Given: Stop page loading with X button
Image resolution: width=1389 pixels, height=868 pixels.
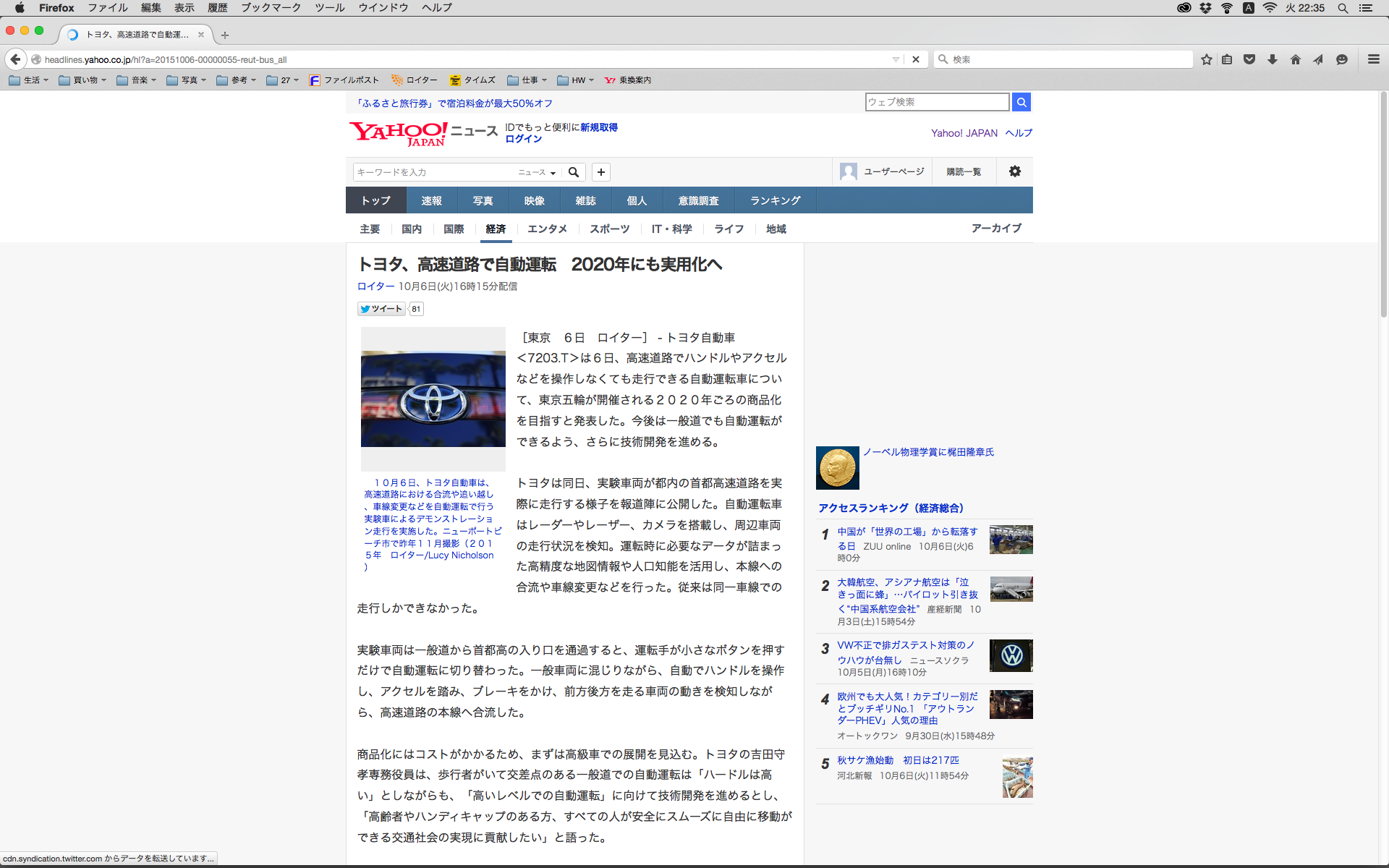Looking at the screenshot, I should click(x=916, y=59).
